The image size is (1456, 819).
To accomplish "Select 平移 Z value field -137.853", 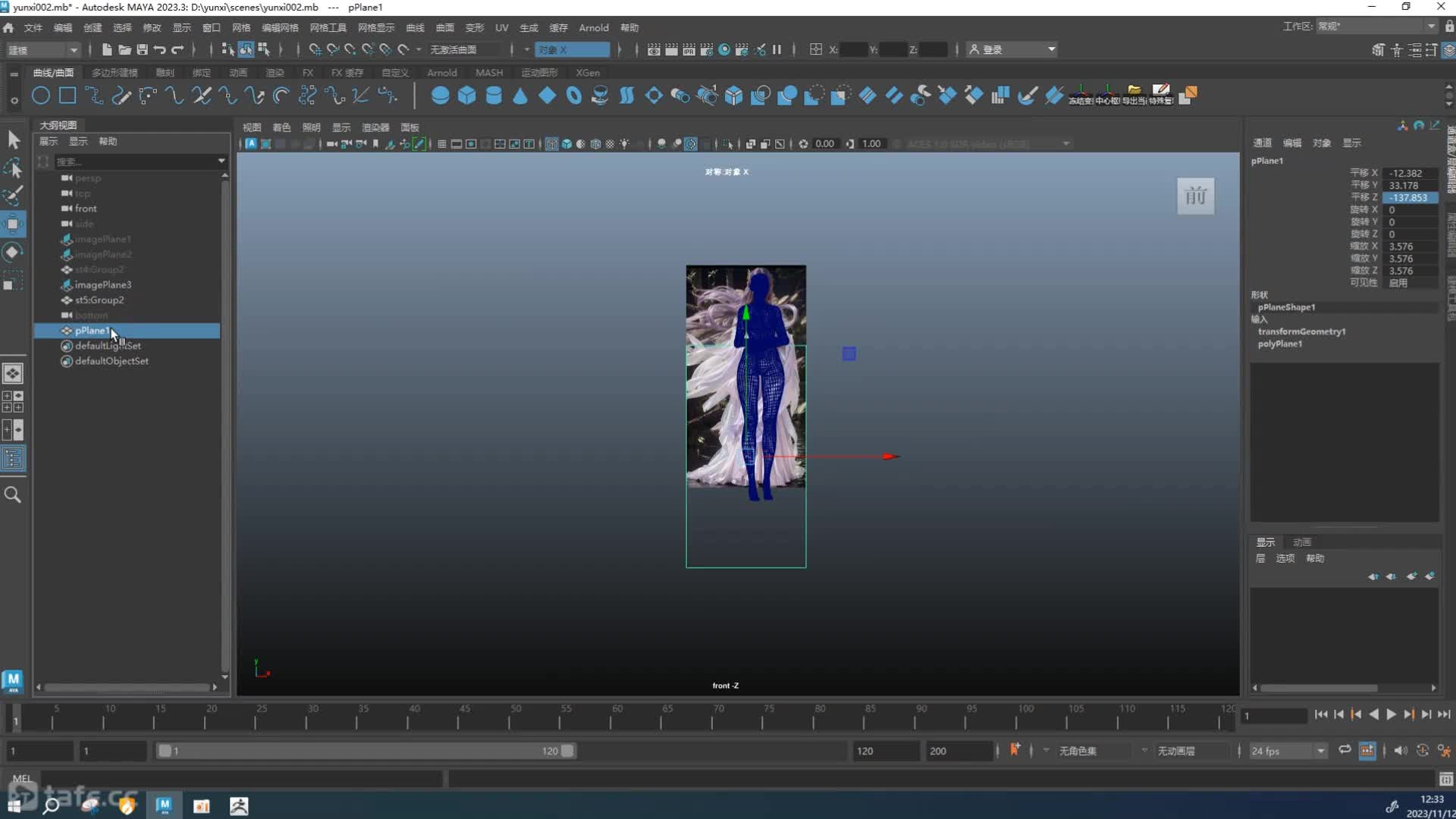I will pos(1410,197).
